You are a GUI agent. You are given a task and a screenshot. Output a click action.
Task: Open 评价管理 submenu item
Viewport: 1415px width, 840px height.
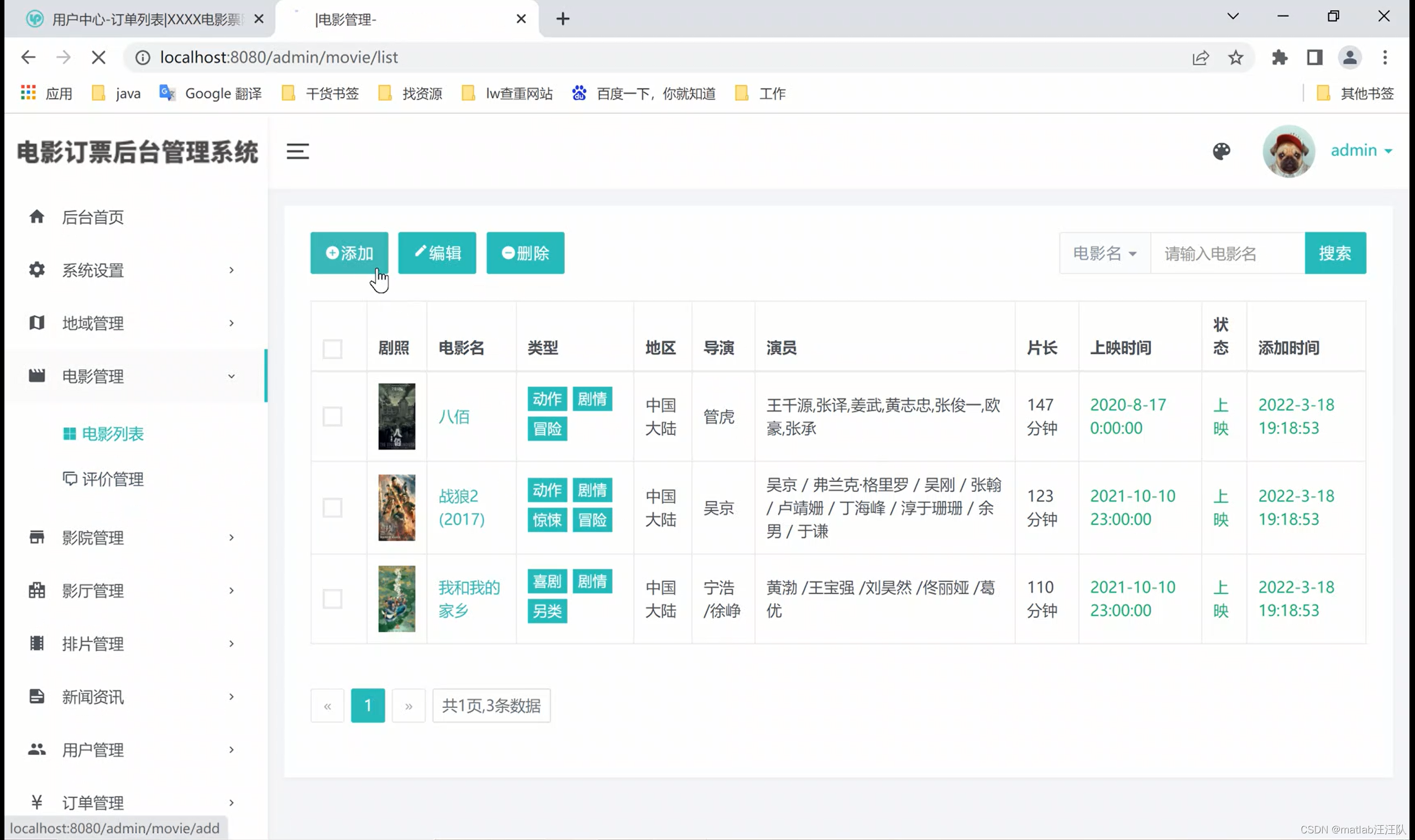point(112,480)
